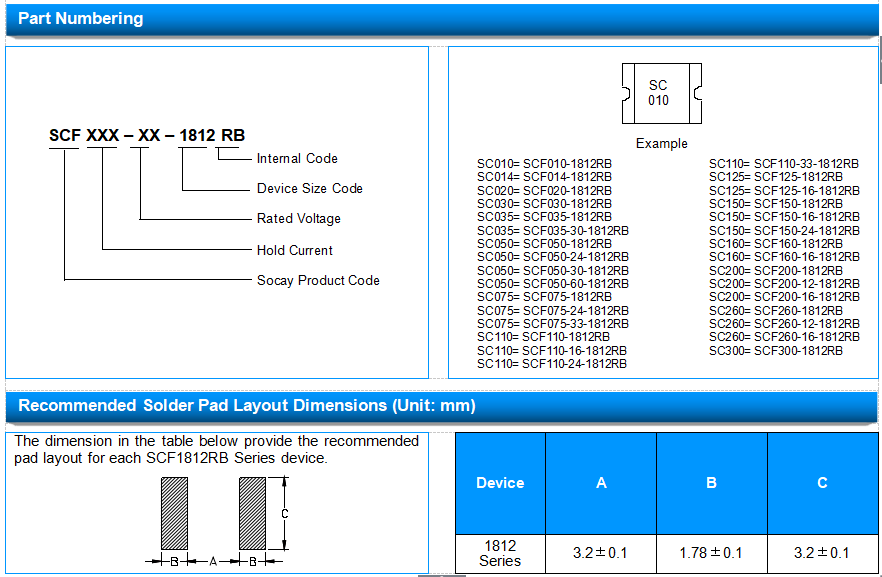Select the SCF XXX – XX – 1812 RB code
The height and width of the screenshot is (577, 882).
pyautogui.click(x=147, y=136)
